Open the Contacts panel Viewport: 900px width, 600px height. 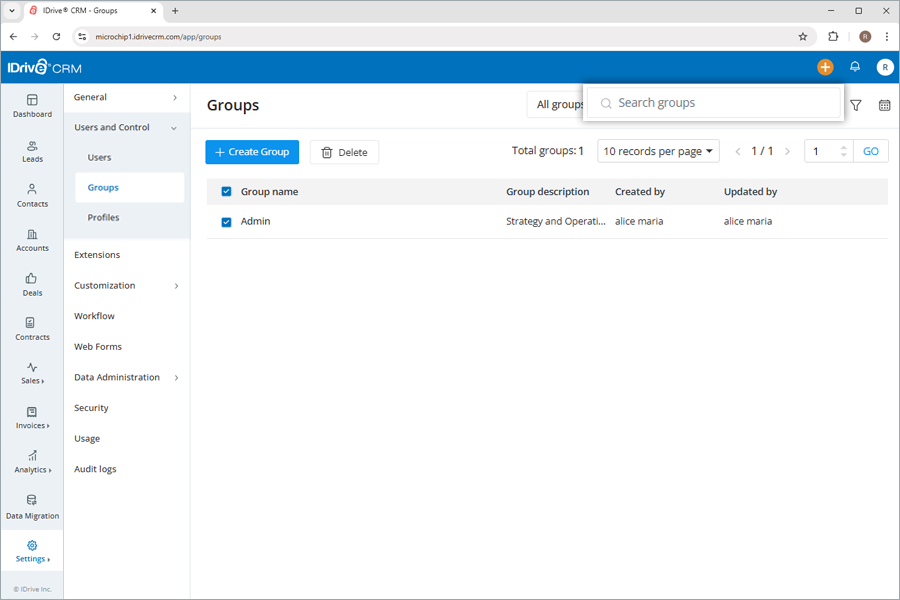point(32,197)
